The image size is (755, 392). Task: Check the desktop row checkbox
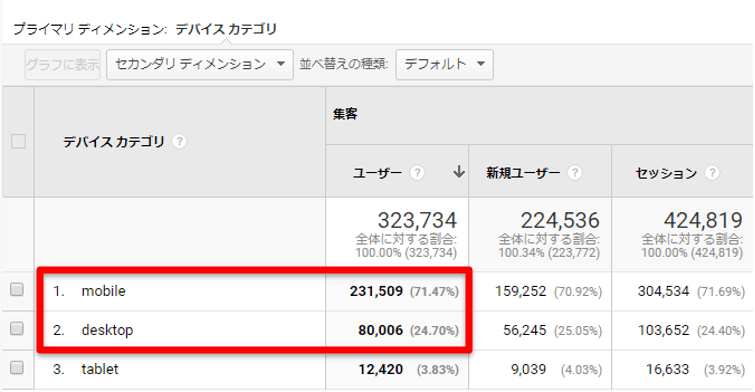(17, 328)
